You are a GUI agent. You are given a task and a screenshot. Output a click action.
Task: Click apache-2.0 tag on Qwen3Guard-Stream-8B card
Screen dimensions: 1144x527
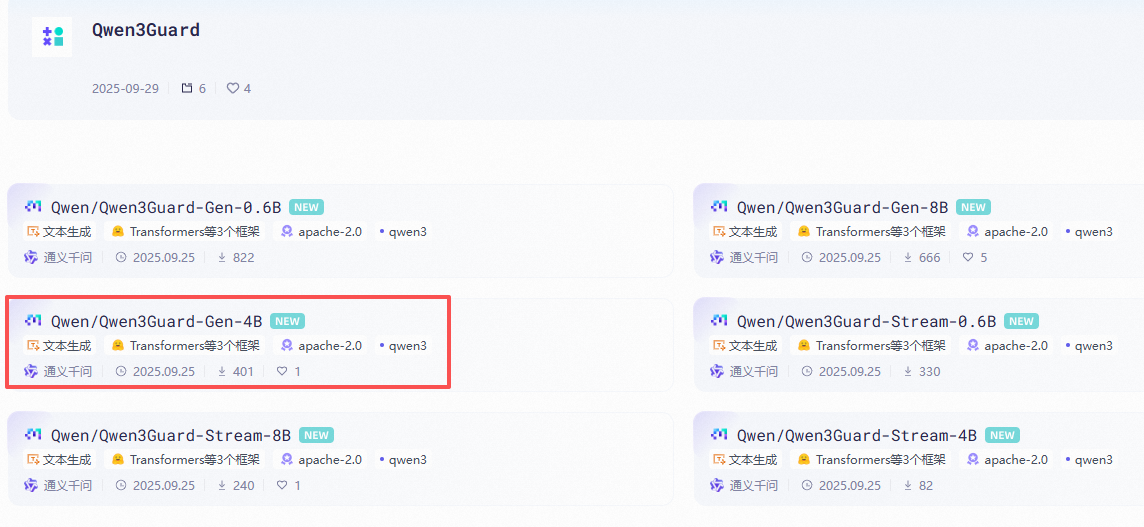(x=321, y=460)
